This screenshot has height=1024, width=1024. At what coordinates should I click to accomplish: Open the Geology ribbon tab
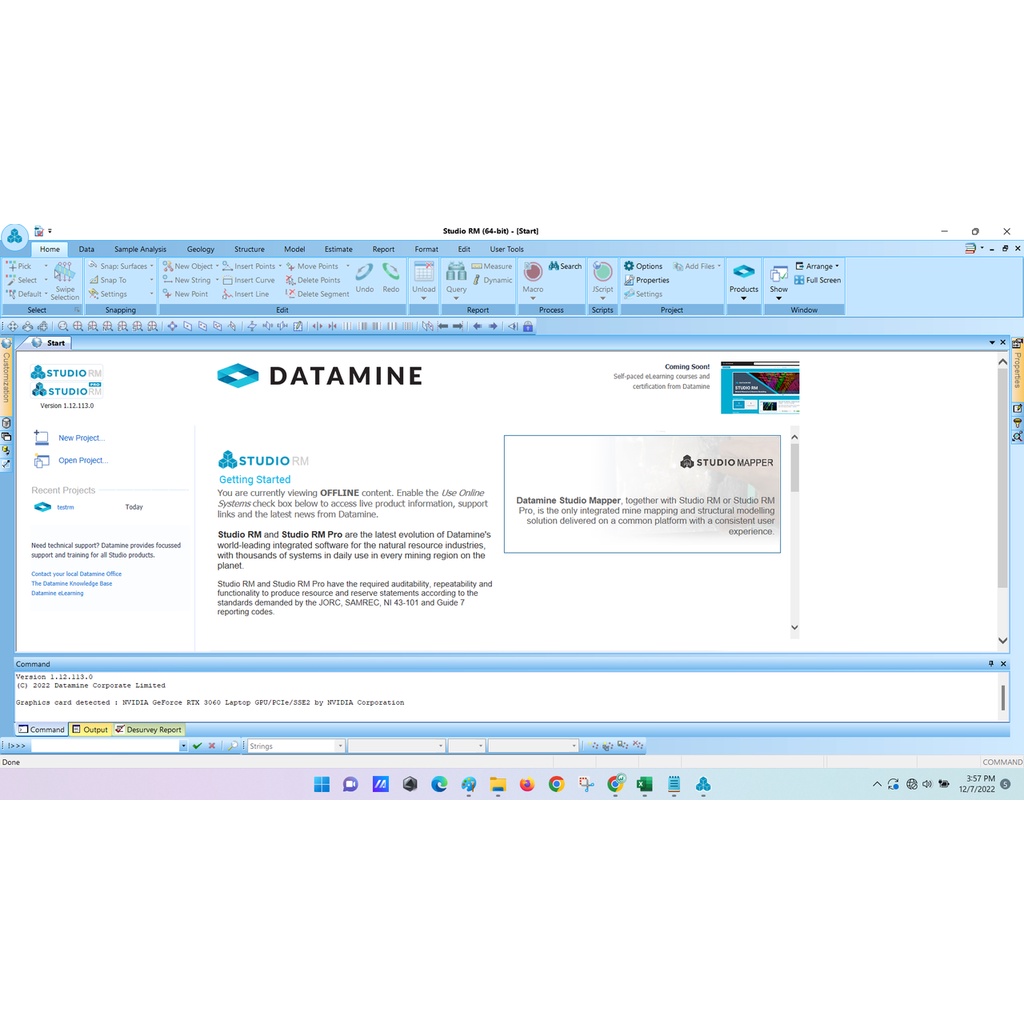(200, 249)
